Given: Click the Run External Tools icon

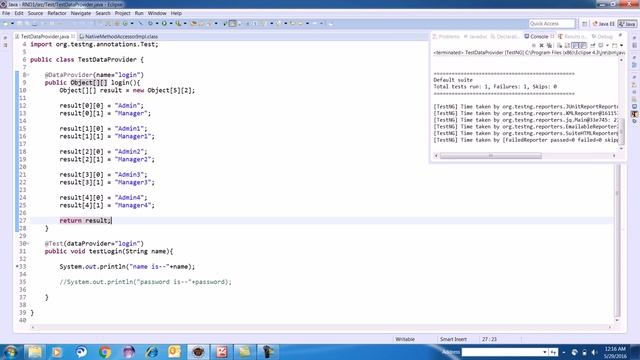Looking at the screenshot, I should point(178,24).
